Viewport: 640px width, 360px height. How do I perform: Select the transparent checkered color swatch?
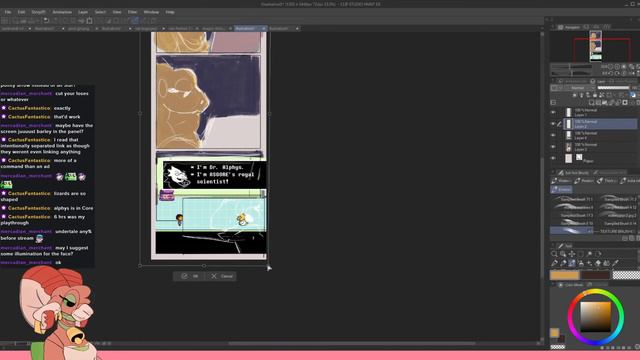627,275
